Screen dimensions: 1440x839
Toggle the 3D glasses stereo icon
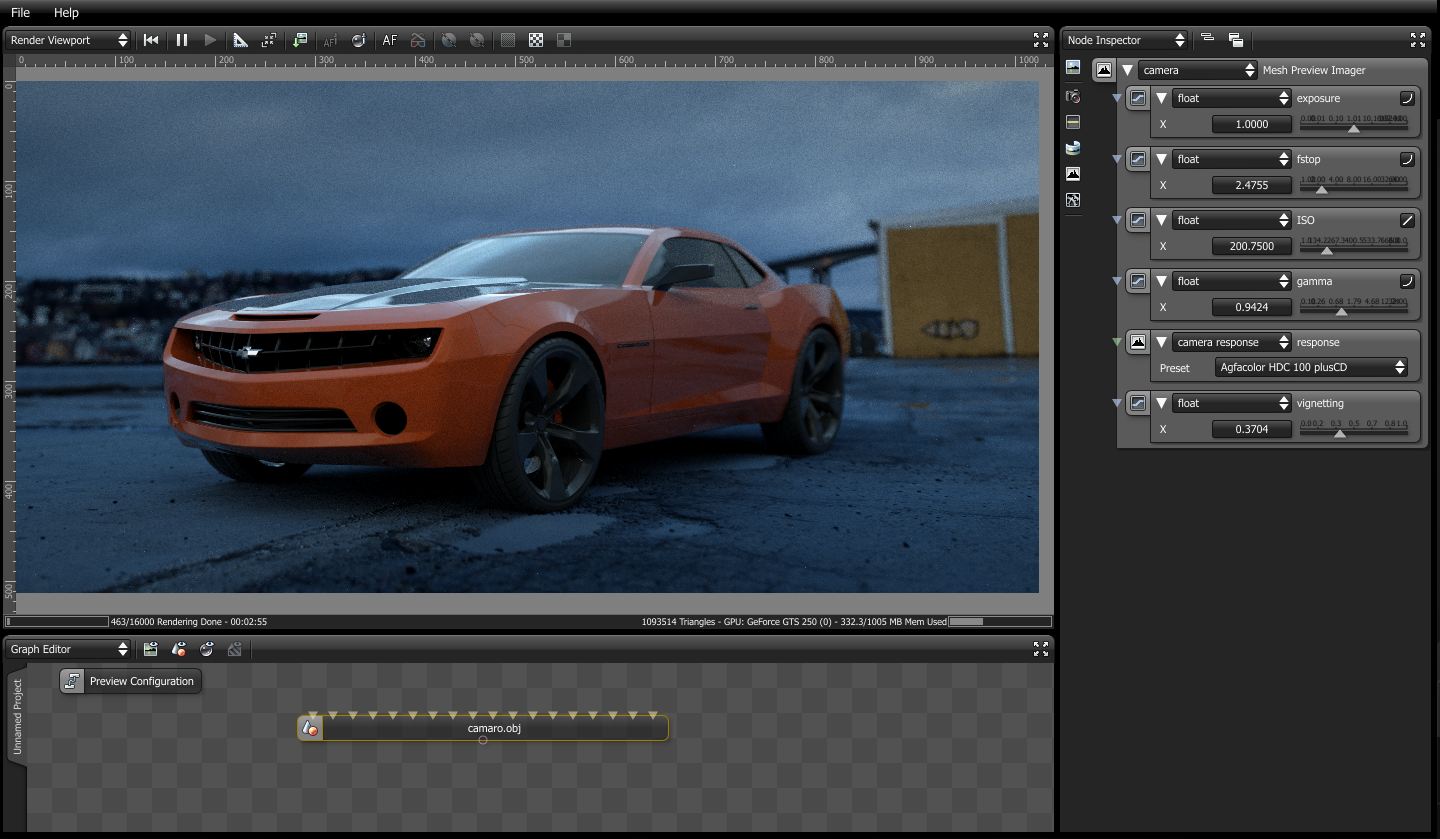[418, 40]
